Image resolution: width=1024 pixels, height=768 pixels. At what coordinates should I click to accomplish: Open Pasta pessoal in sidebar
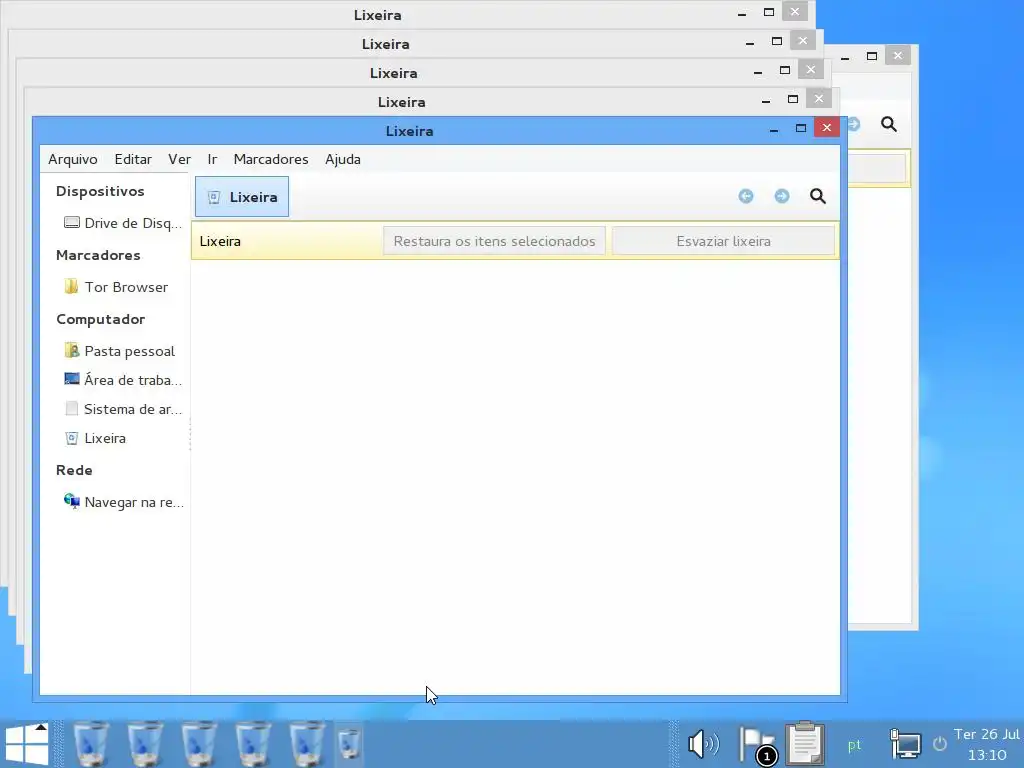[120, 351]
